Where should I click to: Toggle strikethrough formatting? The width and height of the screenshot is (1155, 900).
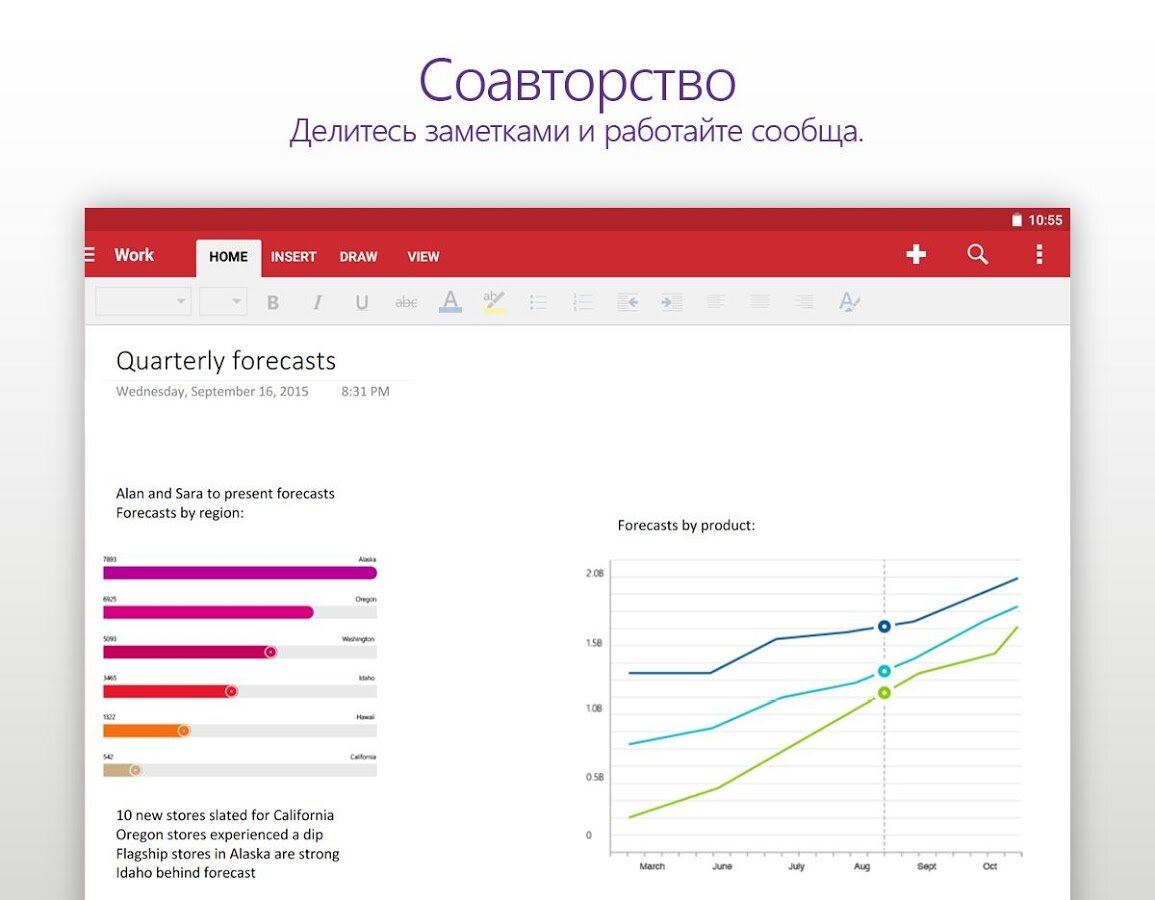tap(406, 302)
